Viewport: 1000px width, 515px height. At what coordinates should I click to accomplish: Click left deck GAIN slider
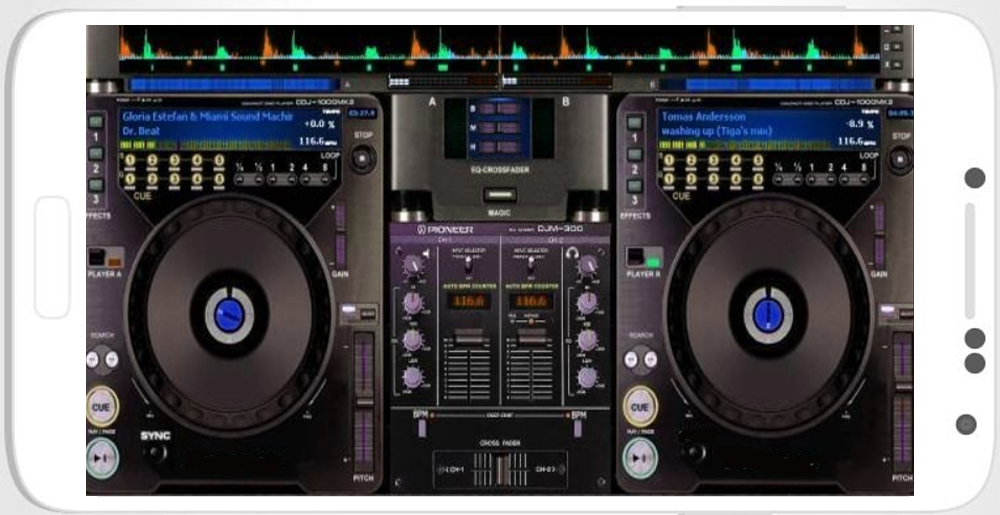(341, 235)
